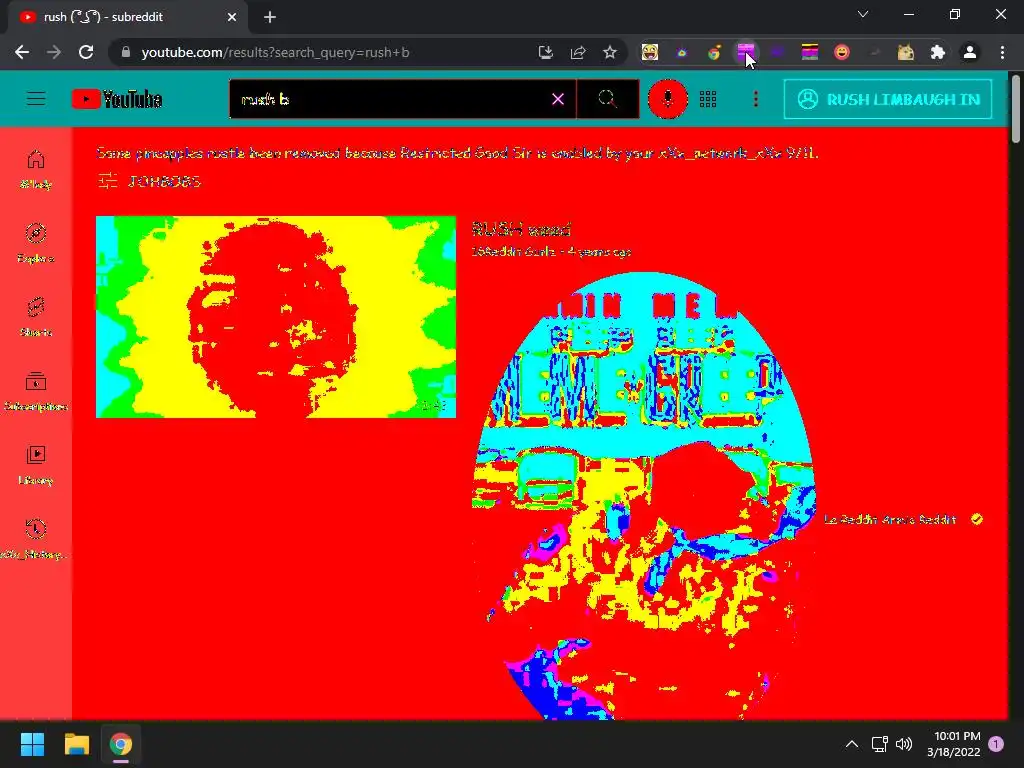Expand the JOHBOBS filters control
The image size is (1024, 768).
(149, 181)
